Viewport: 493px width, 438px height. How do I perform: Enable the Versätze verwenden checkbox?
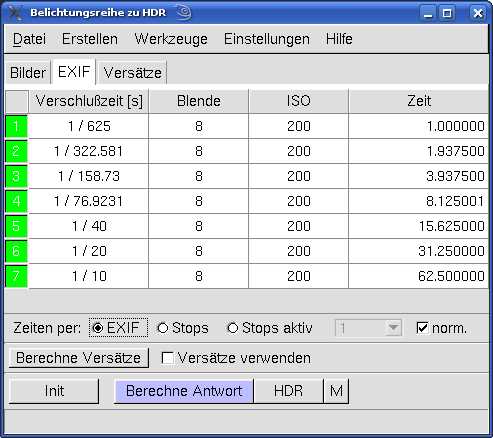click(x=236, y=358)
